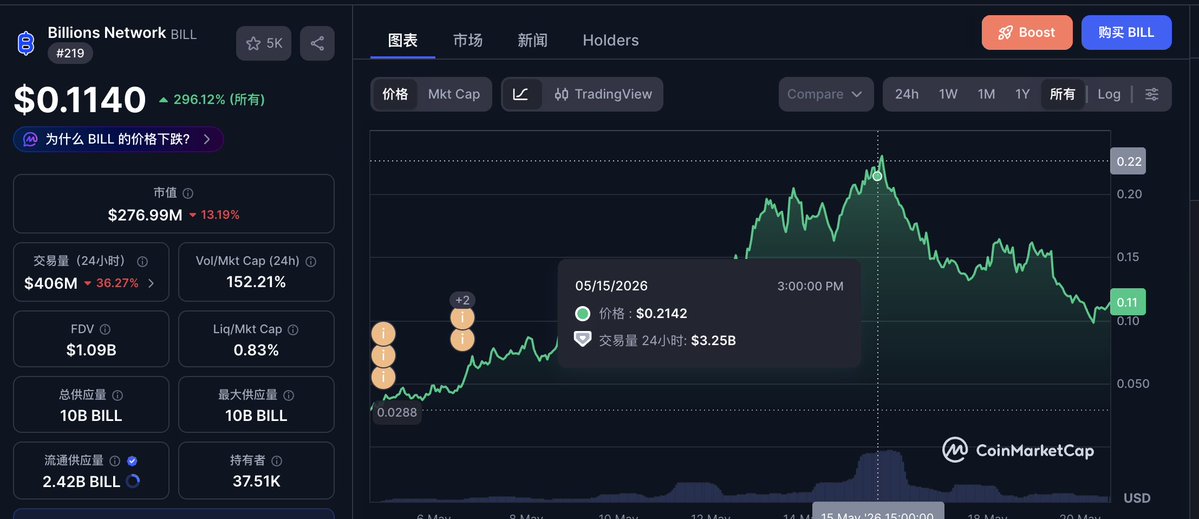1199x519 pixels.
Task: Click info icon beside Vol/Mkt Cap (24h)
Action: (x=310, y=261)
